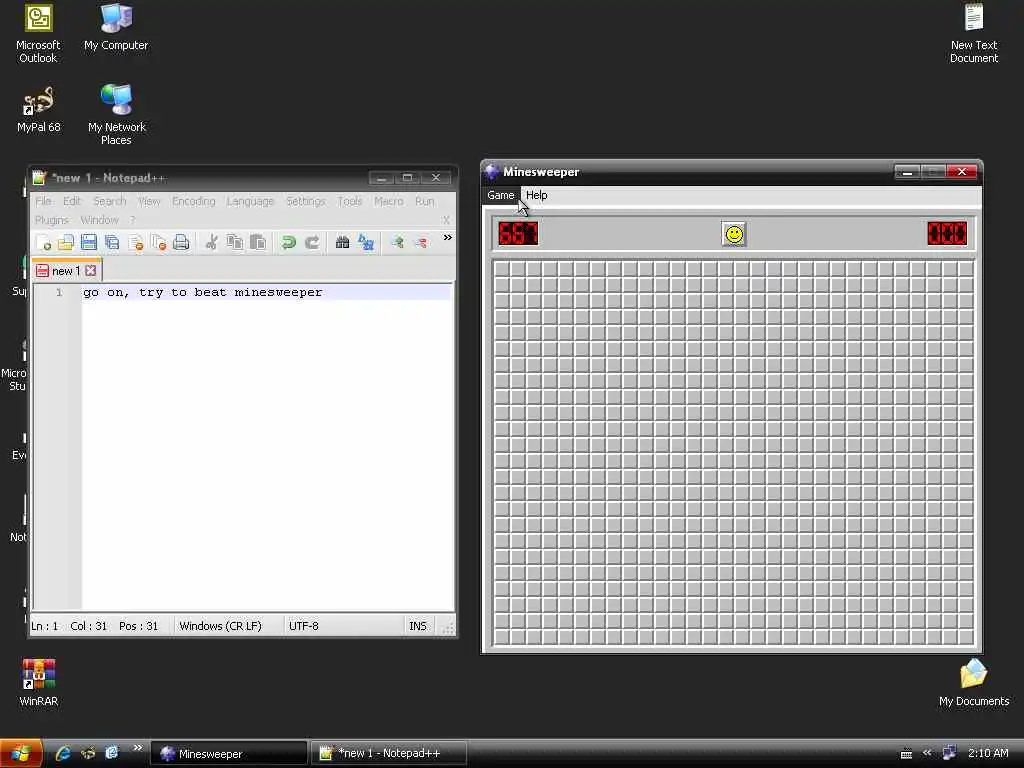Select the Microsoft Outlook desktop icon
Image resolution: width=1024 pixels, height=768 pixels.
click(38, 33)
